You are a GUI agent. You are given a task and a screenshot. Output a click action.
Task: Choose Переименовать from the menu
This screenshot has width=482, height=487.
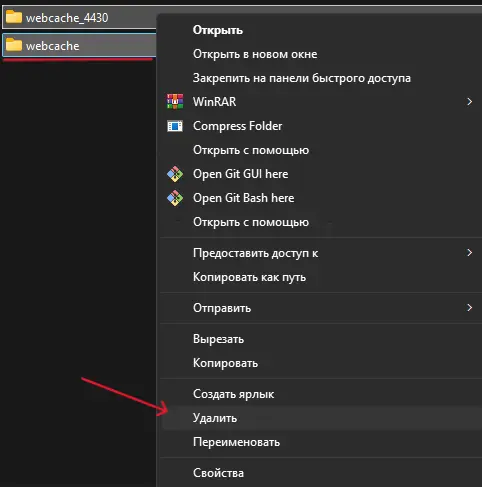coord(236,442)
